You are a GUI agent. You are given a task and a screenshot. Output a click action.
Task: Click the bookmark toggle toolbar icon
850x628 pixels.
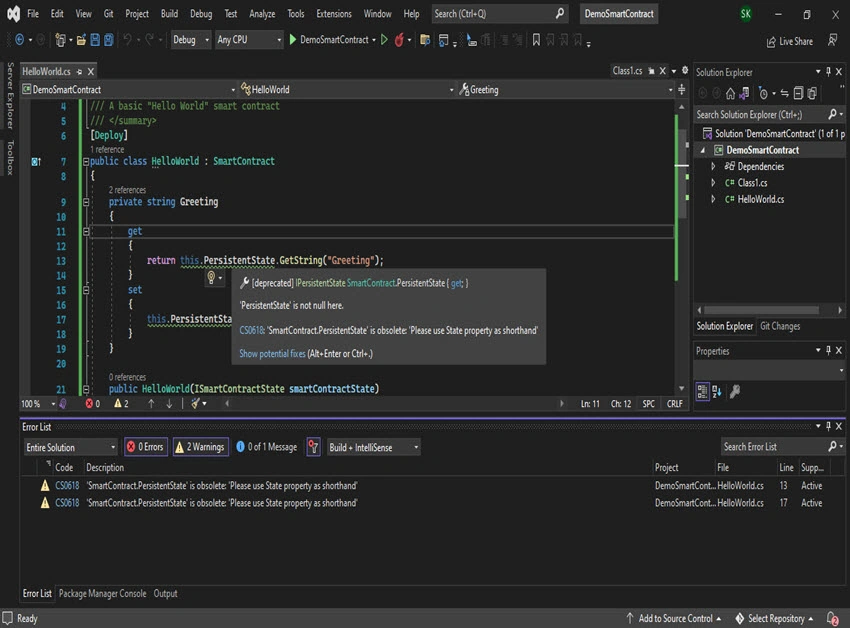tap(536, 40)
